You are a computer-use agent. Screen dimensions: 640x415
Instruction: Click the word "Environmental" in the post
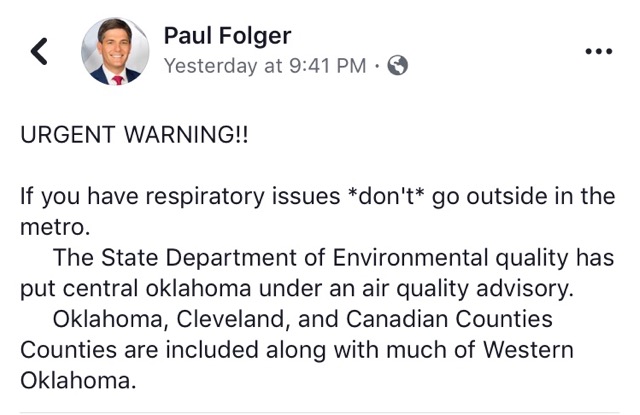(x=410, y=258)
